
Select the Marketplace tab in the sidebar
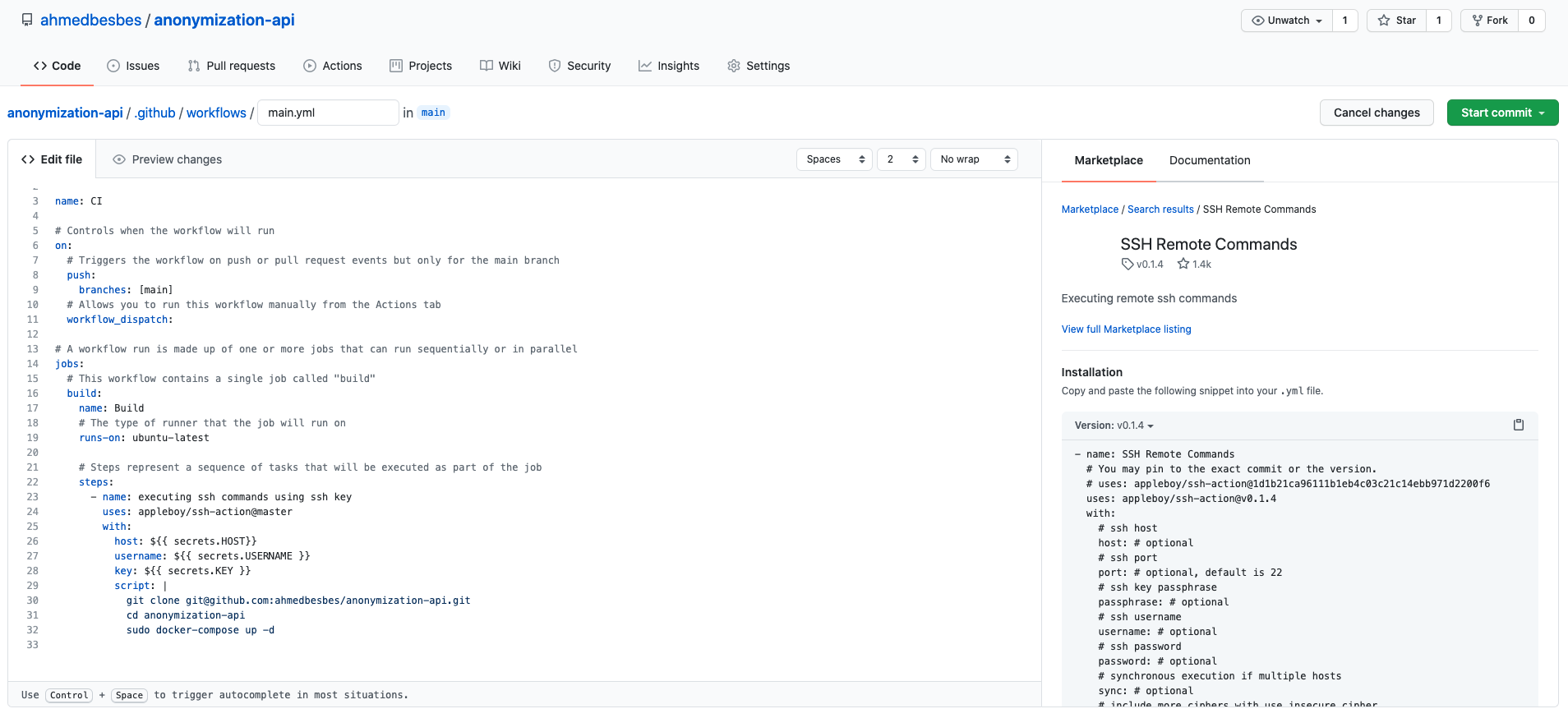click(1109, 160)
